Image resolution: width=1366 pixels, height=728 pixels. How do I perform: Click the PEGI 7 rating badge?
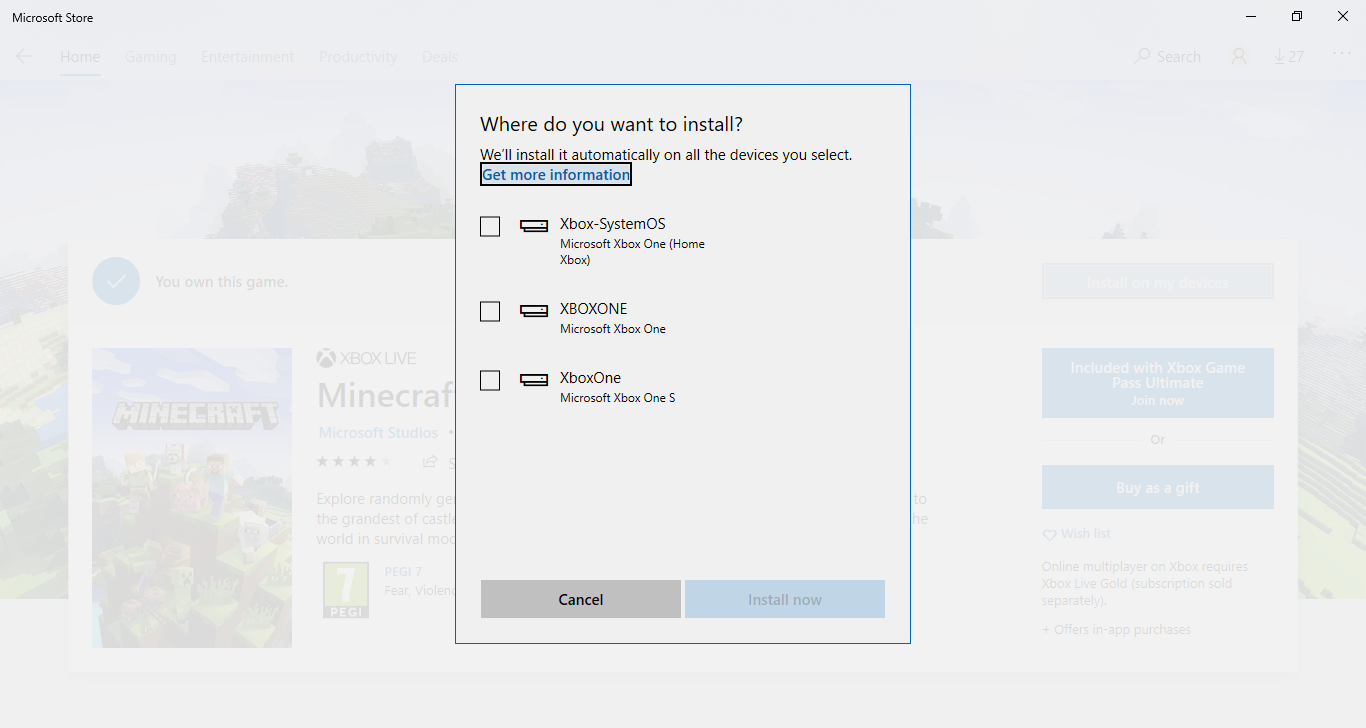click(x=346, y=590)
